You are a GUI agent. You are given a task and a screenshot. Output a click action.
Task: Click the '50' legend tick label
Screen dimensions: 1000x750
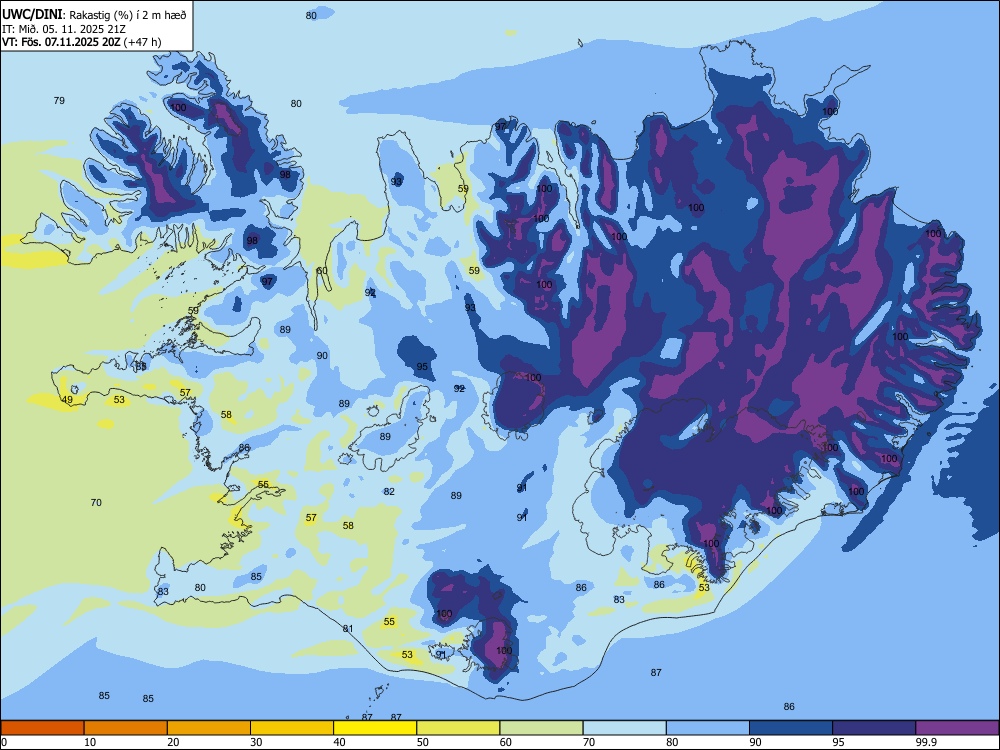tap(423, 742)
